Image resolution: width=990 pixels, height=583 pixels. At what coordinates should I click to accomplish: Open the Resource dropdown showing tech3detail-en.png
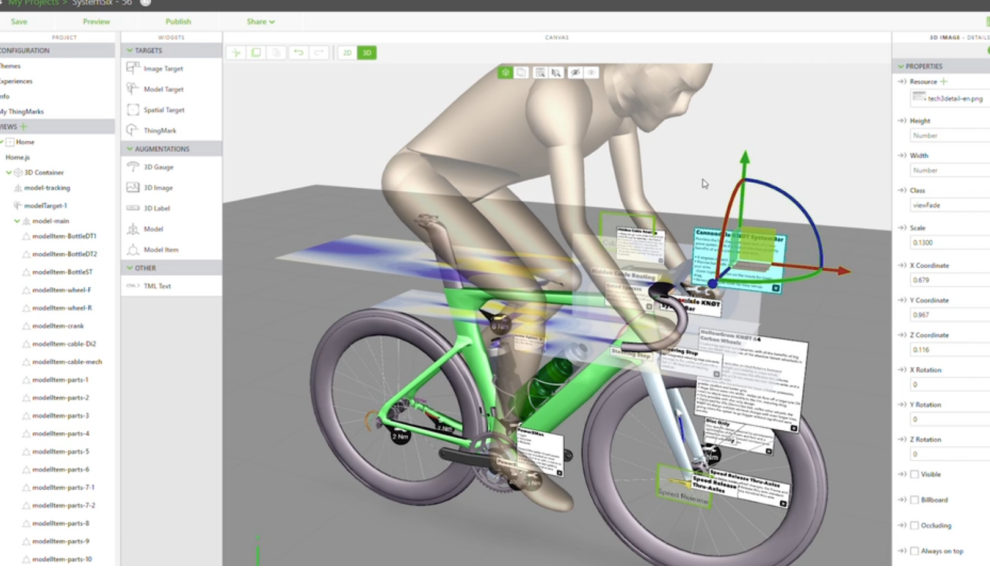coord(950,98)
